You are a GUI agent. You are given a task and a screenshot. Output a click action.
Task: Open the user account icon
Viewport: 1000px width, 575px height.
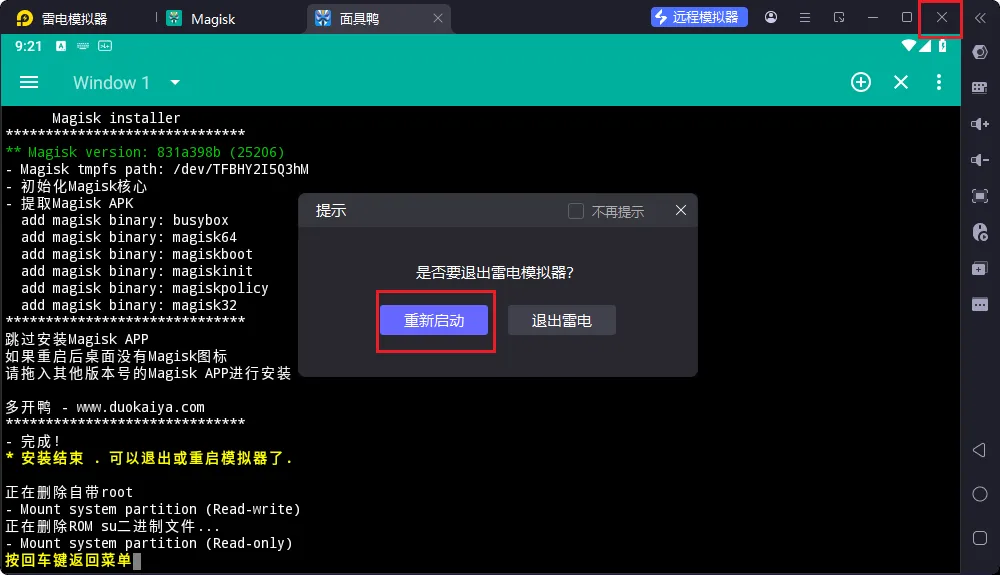click(771, 17)
